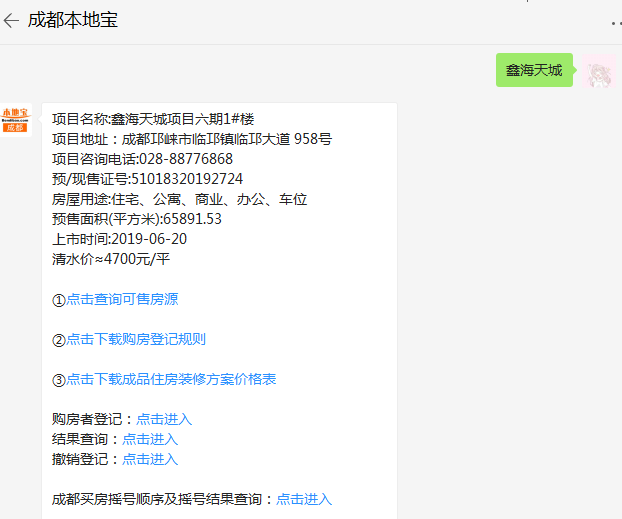The image size is (622, 519).
Task: Click the text 项目名称:鑫海天城项目六期1#楼
Action: tap(153, 119)
